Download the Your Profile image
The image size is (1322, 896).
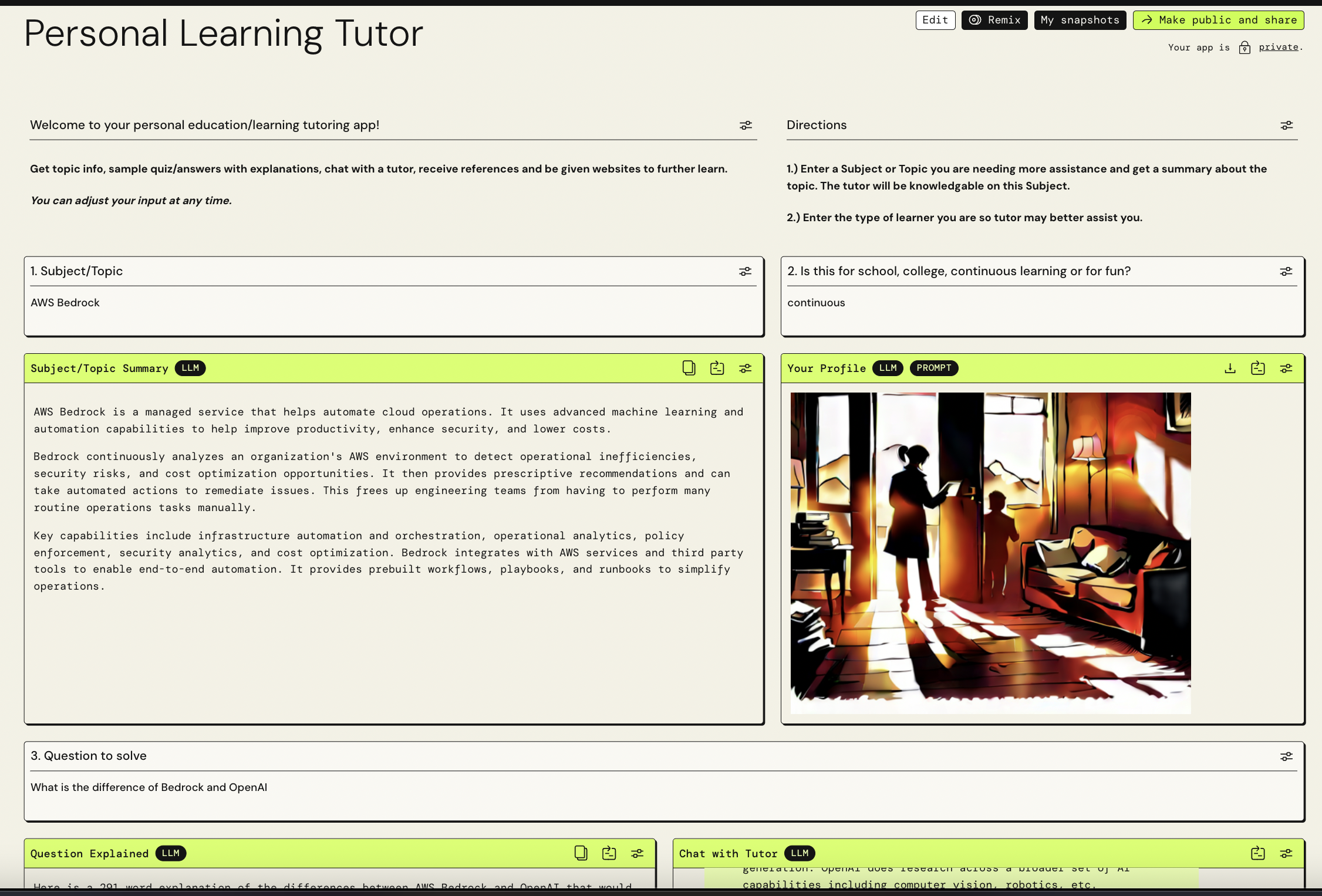[1230, 368]
